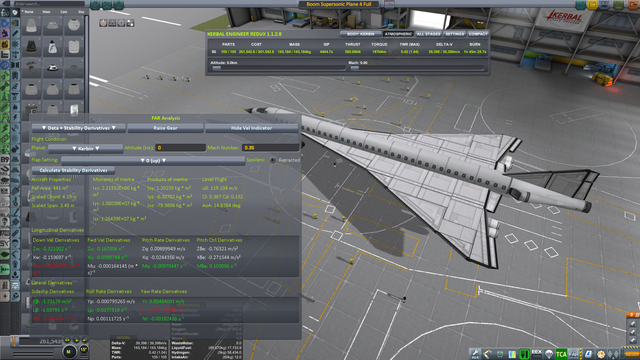Click the Longitudinal Derivatives heading
Viewport: 640px width, 360px height.
(x=58, y=230)
